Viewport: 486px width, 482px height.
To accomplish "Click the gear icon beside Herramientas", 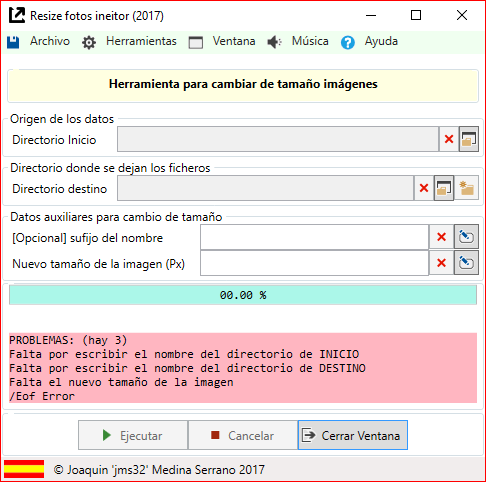I will [89, 43].
